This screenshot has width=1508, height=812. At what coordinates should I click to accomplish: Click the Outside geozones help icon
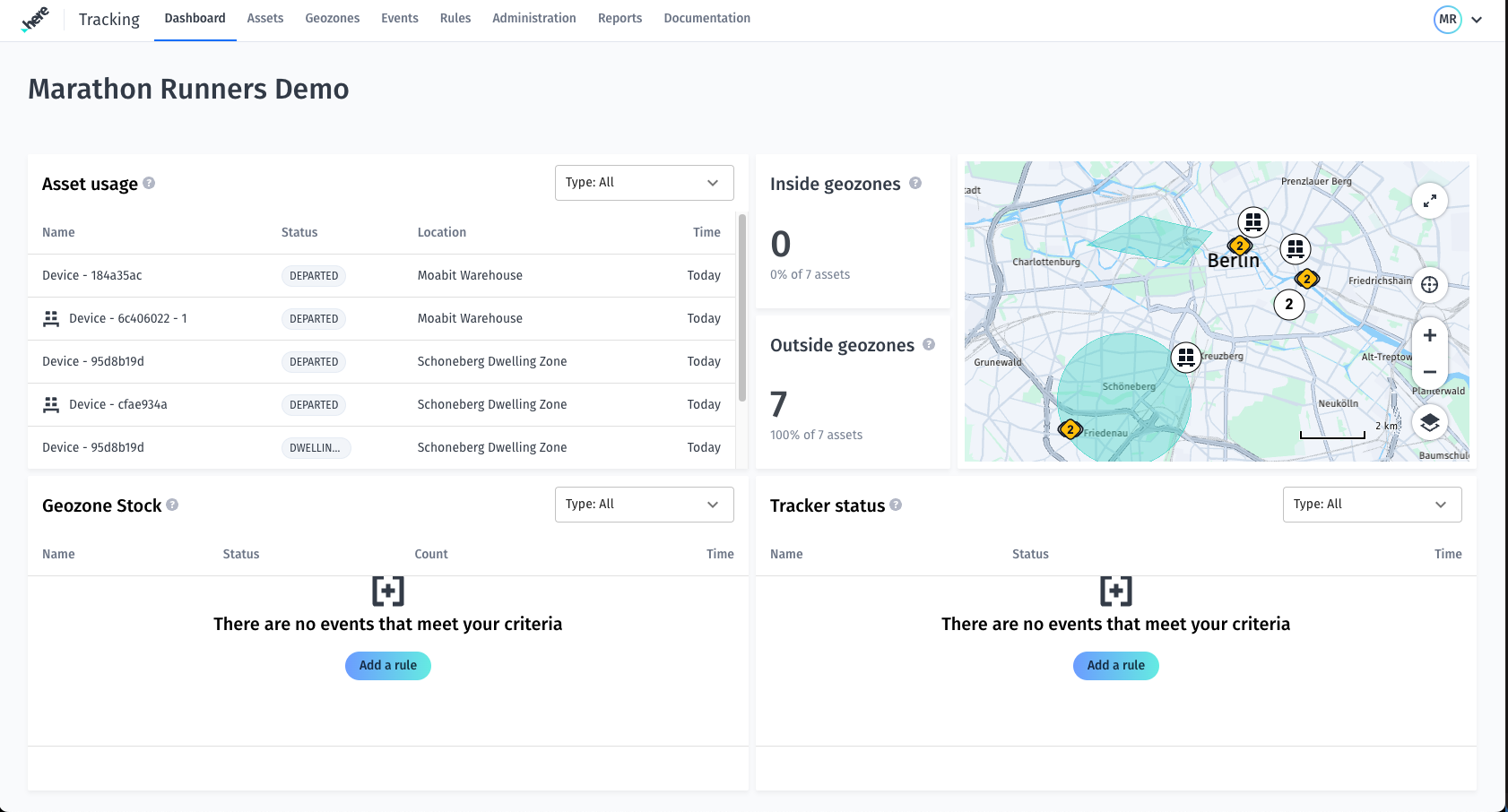(929, 344)
